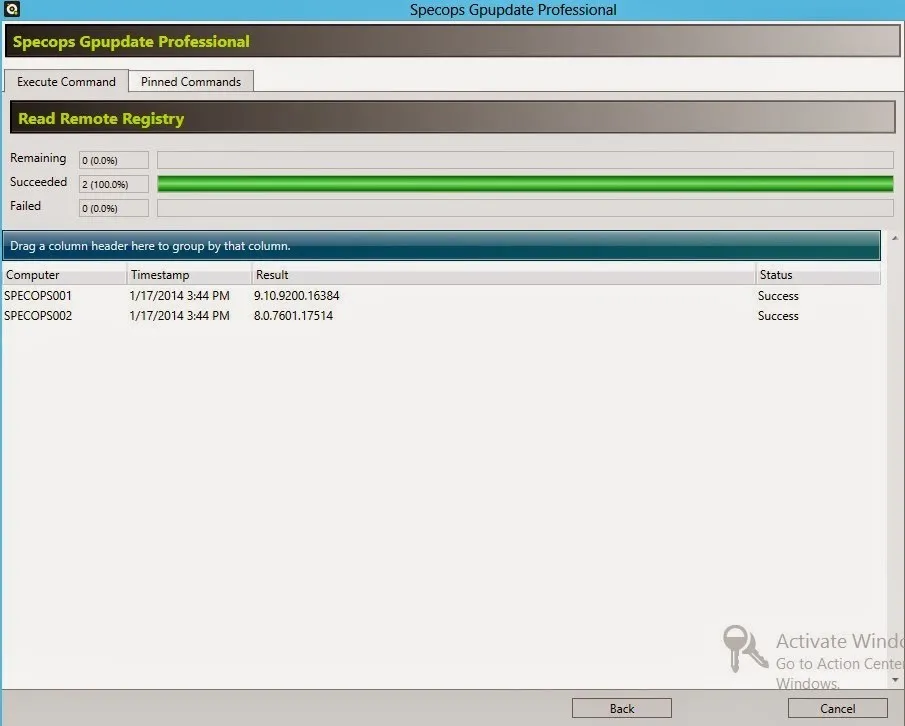The width and height of the screenshot is (905, 726).
Task: Select the SPECOPS001 computer cell
Action: [38, 295]
